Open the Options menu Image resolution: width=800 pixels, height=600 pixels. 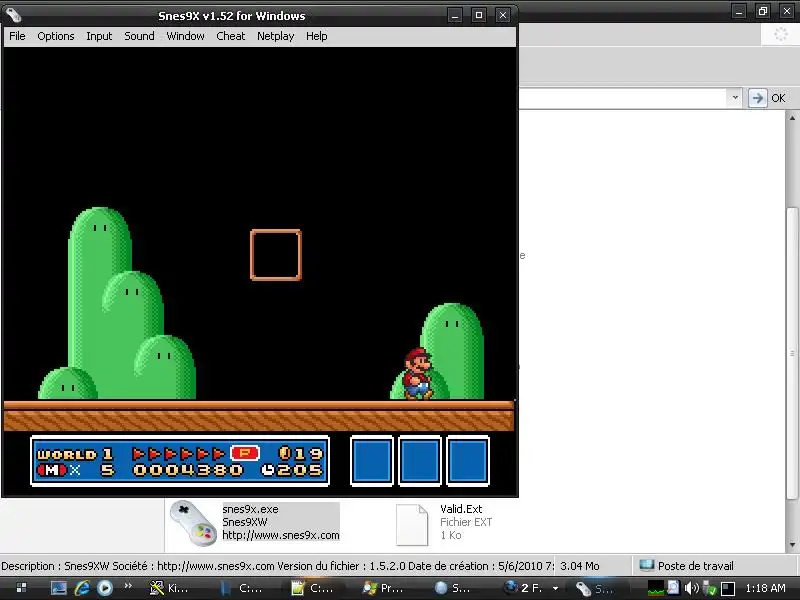pyautogui.click(x=56, y=36)
